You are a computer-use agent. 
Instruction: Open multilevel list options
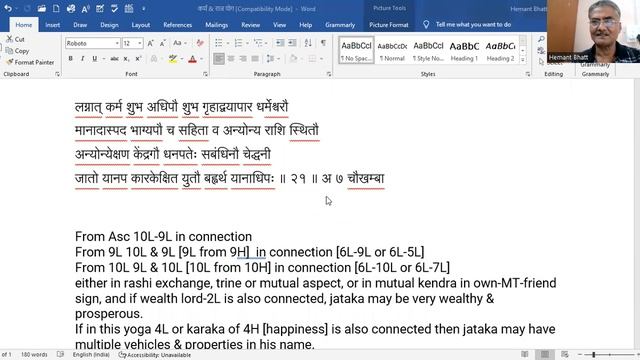[267, 43]
